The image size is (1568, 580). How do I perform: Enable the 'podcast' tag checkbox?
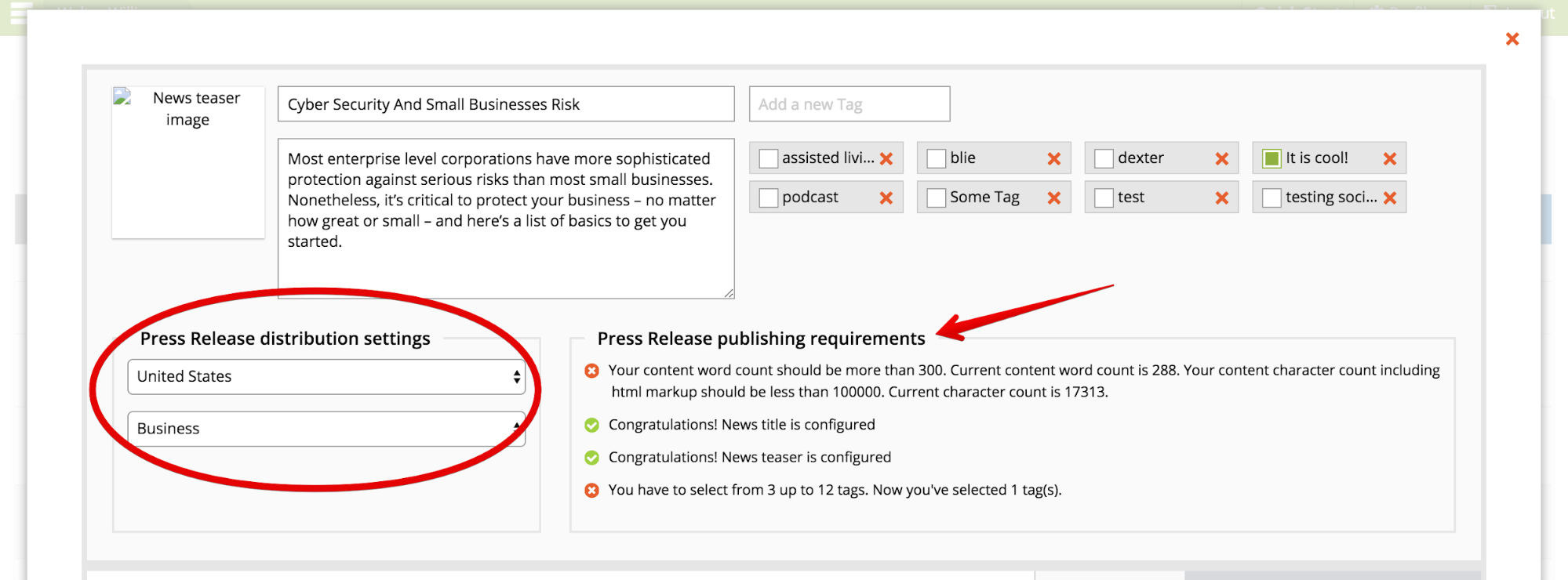(769, 198)
